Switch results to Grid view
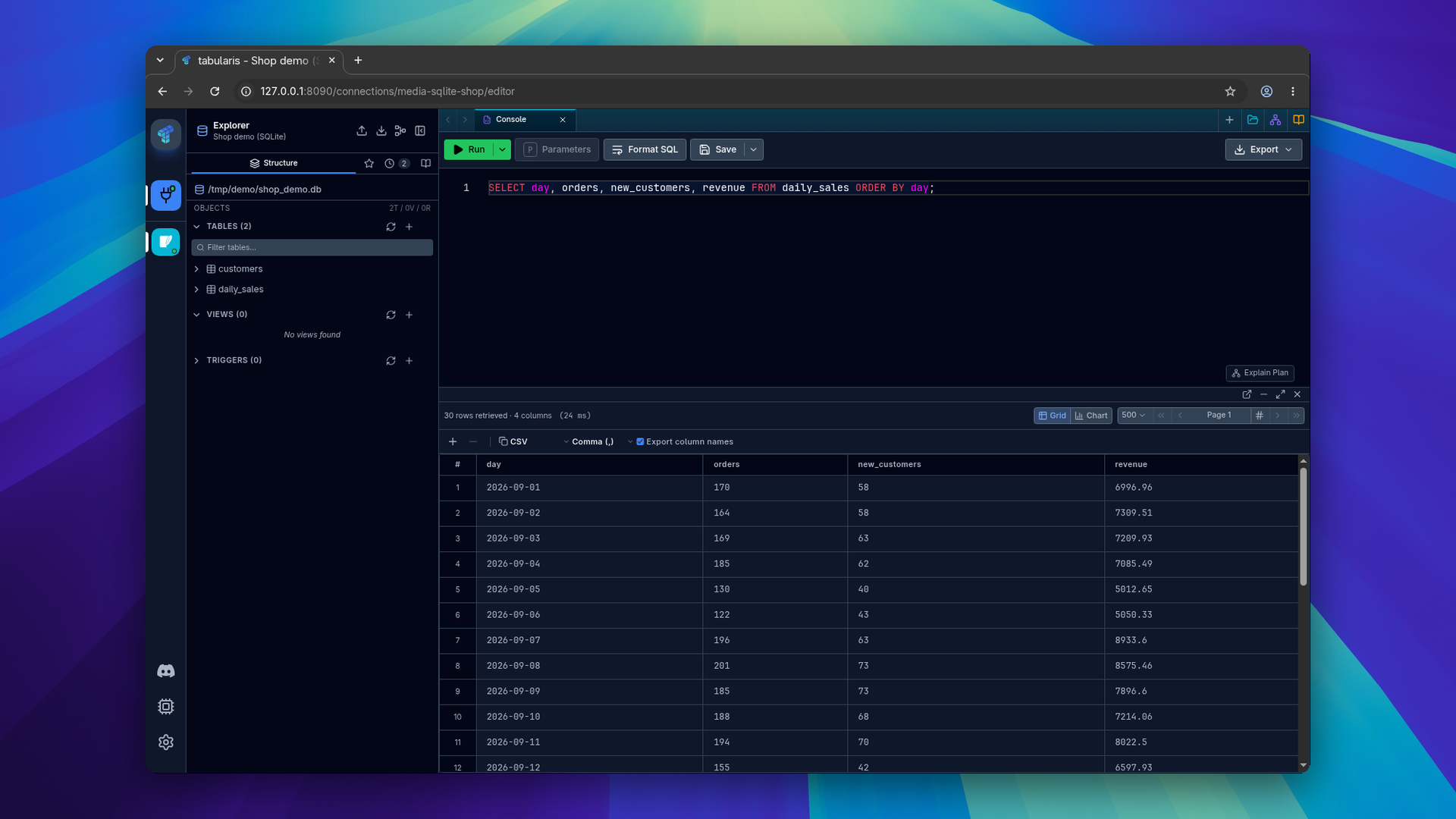 coord(1053,416)
